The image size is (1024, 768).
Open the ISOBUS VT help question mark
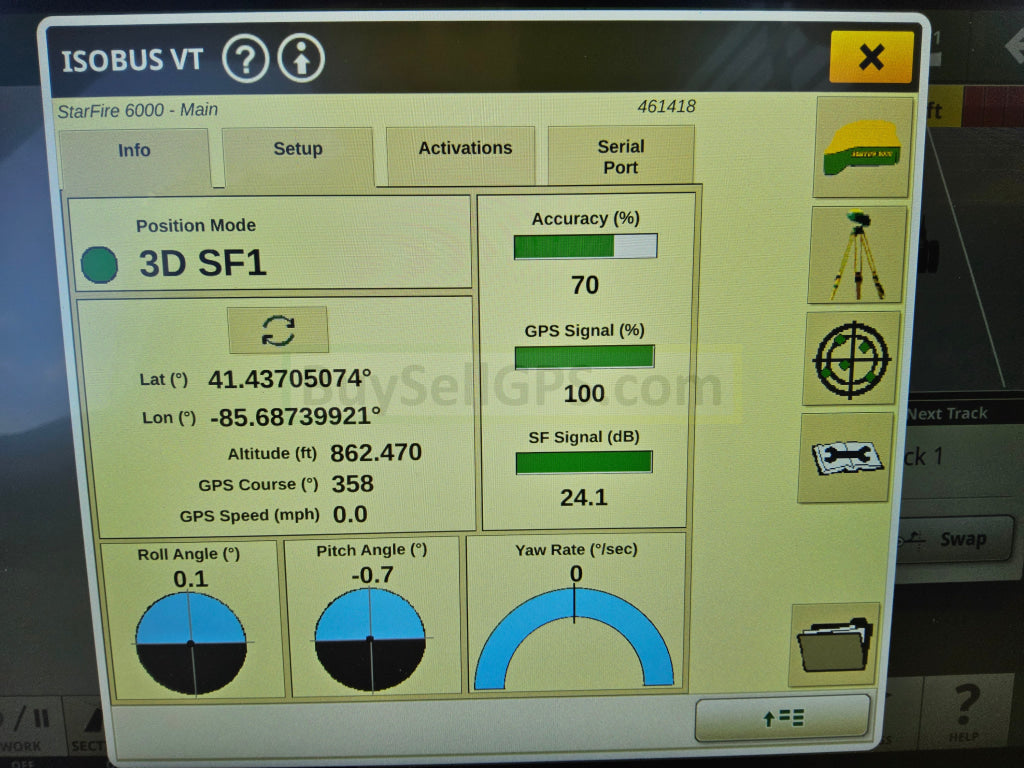click(245, 59)
